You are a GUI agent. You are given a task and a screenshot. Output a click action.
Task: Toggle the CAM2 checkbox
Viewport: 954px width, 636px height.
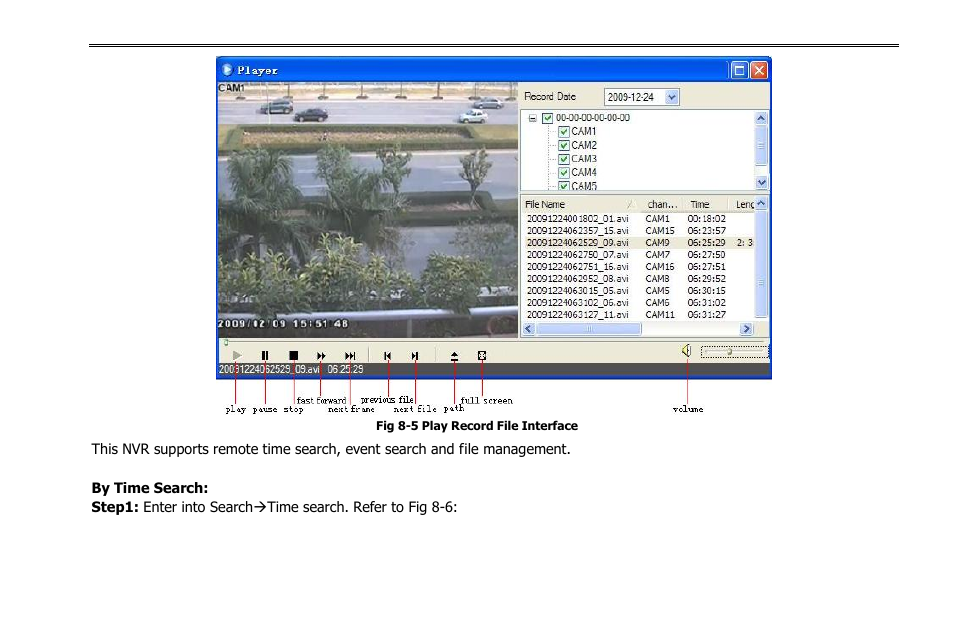[563, 145]
